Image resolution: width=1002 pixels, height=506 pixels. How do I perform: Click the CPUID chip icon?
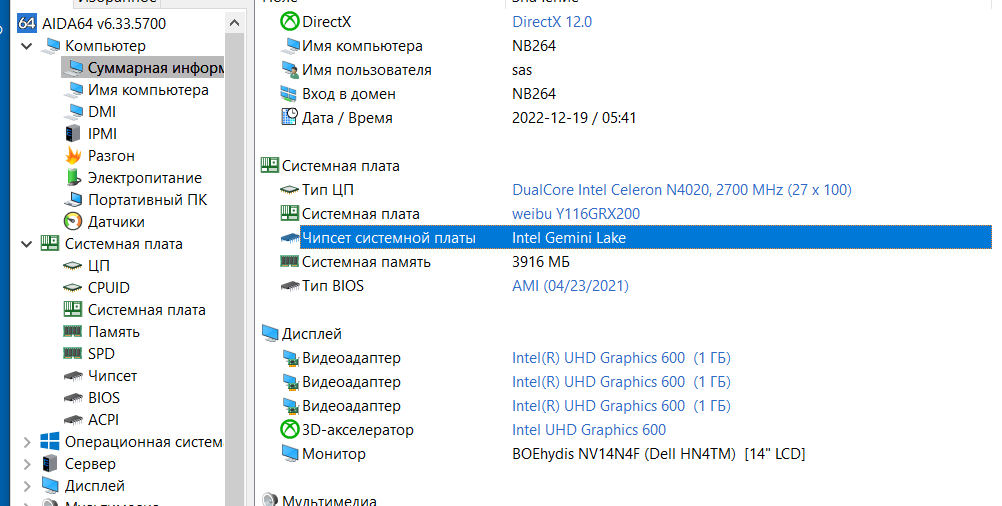(73, 288)
